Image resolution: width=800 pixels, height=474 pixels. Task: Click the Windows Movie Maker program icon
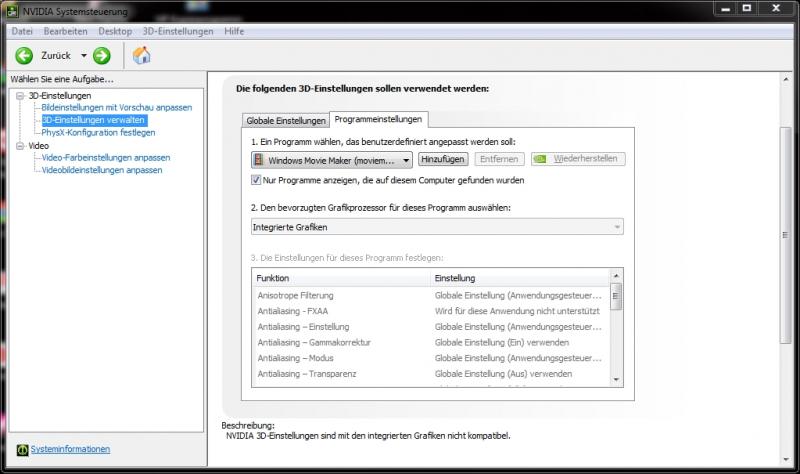259,160
